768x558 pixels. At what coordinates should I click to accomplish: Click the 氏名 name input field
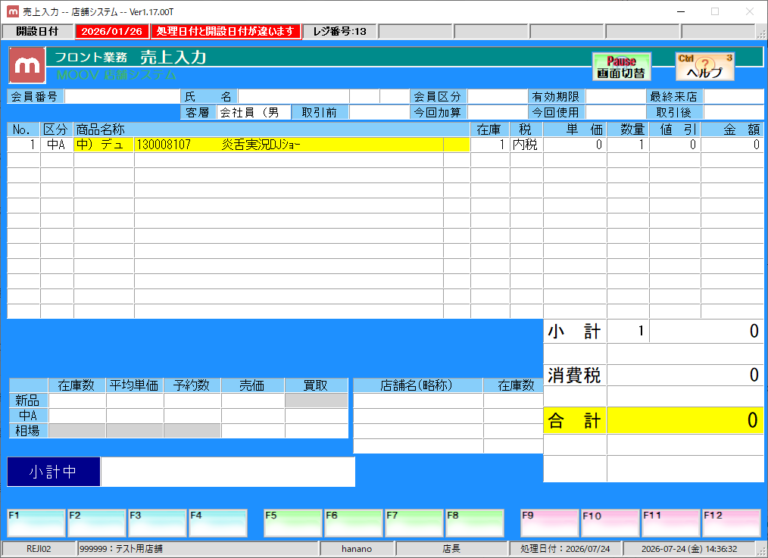coord(294,97)
